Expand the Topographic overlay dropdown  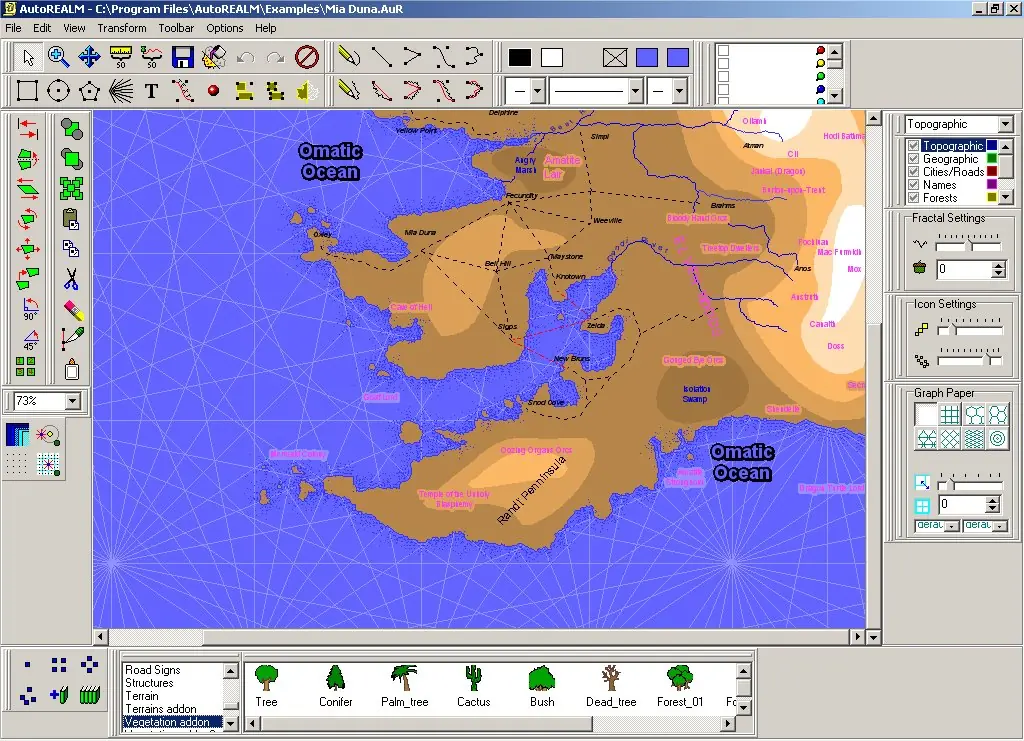coord(1004,125)
